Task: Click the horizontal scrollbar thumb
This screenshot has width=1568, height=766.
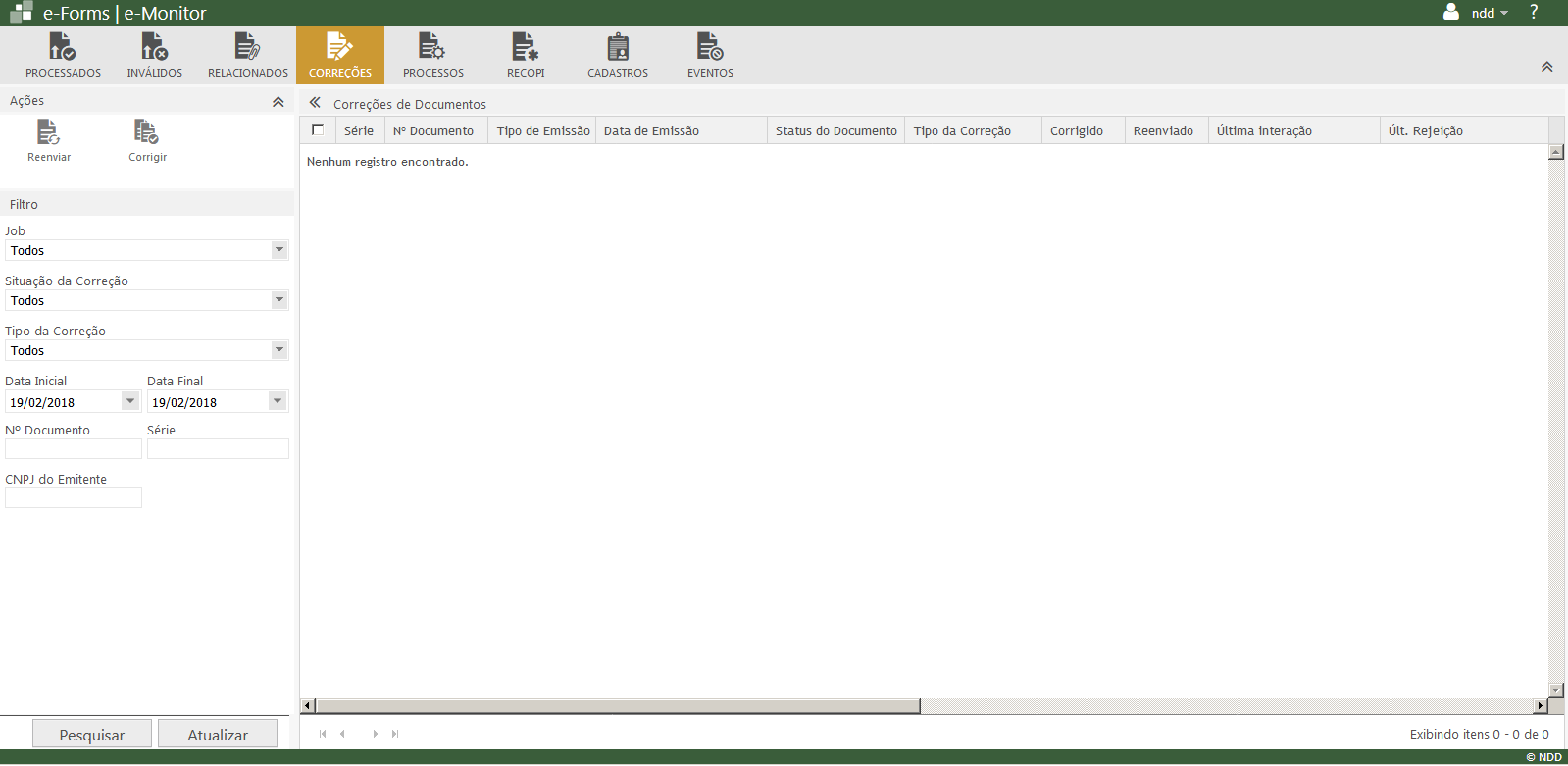Action: click(x=618, y=706)
